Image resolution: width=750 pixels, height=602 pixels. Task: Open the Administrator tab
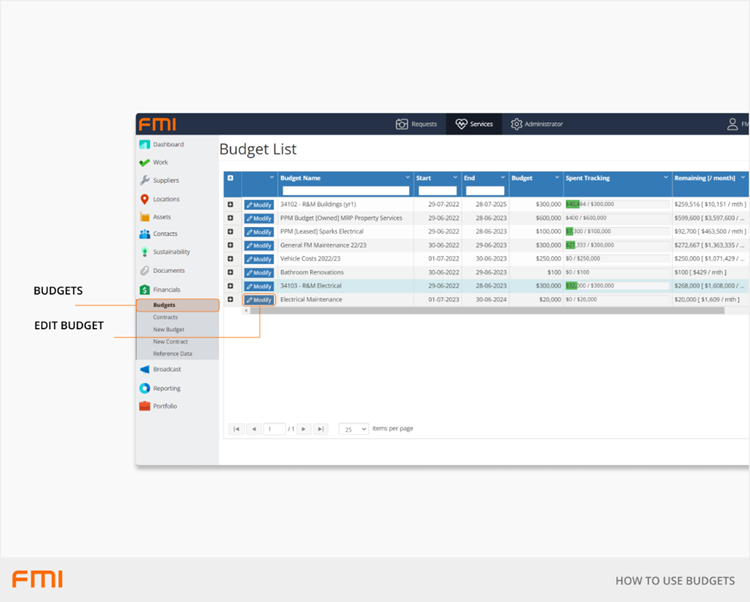pos(536,124)
